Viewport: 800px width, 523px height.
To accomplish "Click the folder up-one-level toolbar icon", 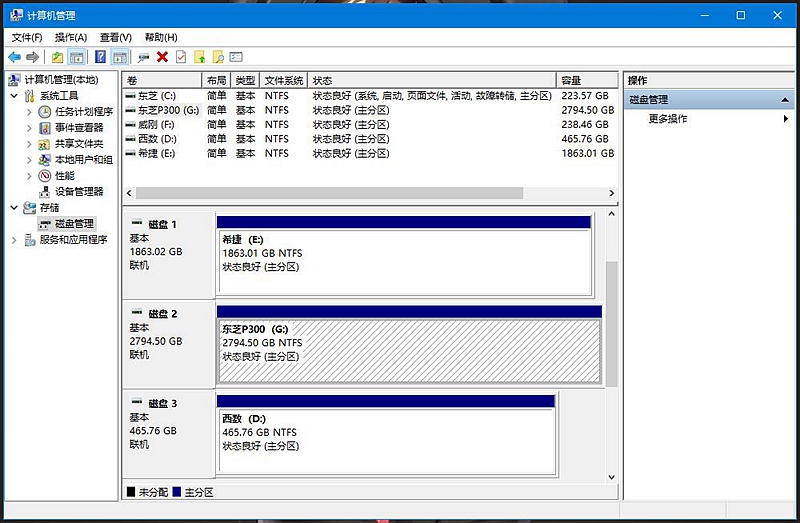I will click(x=58, y=57).
